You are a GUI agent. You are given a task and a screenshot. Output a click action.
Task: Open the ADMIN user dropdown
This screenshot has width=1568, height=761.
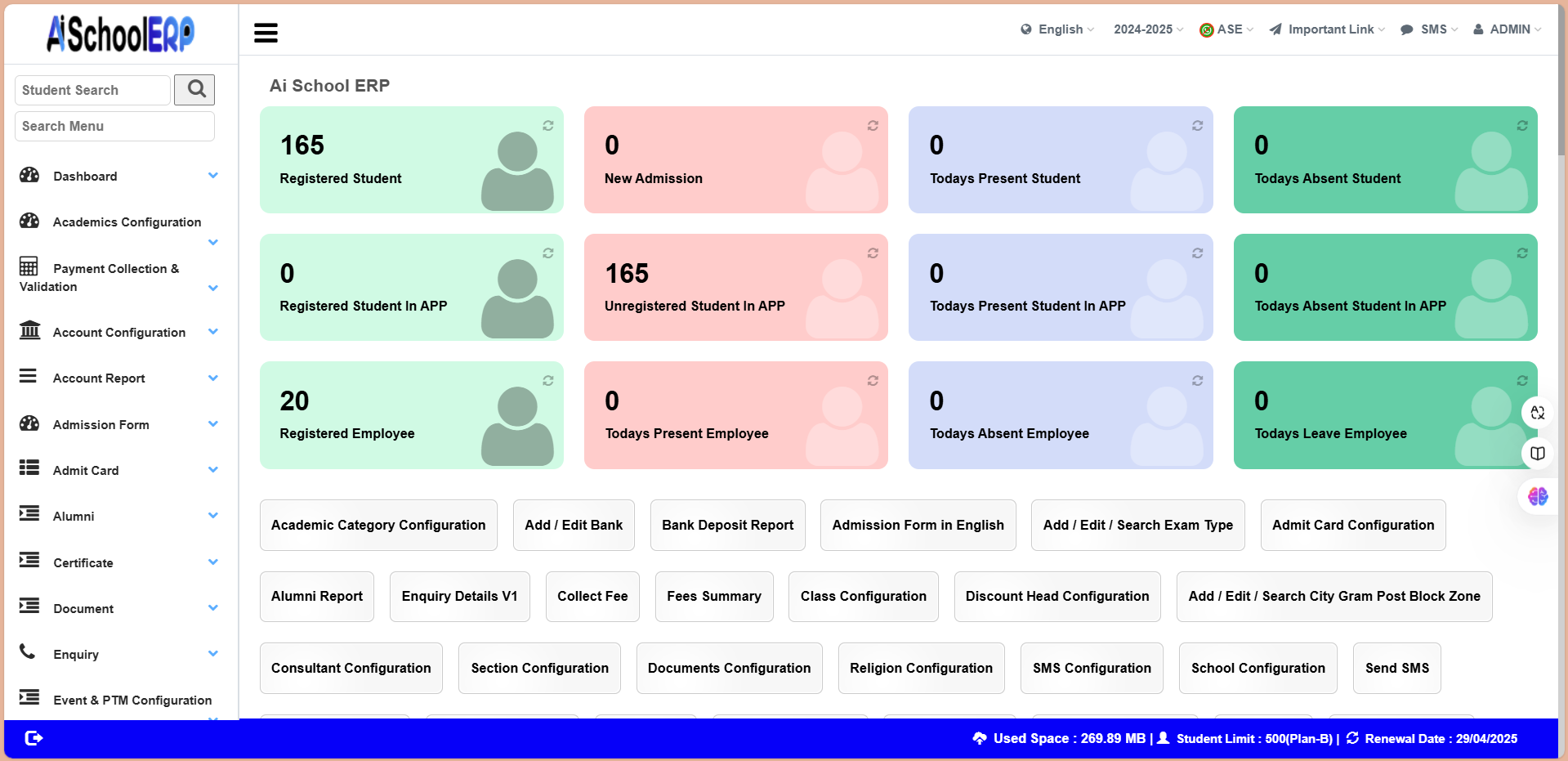1508,29
